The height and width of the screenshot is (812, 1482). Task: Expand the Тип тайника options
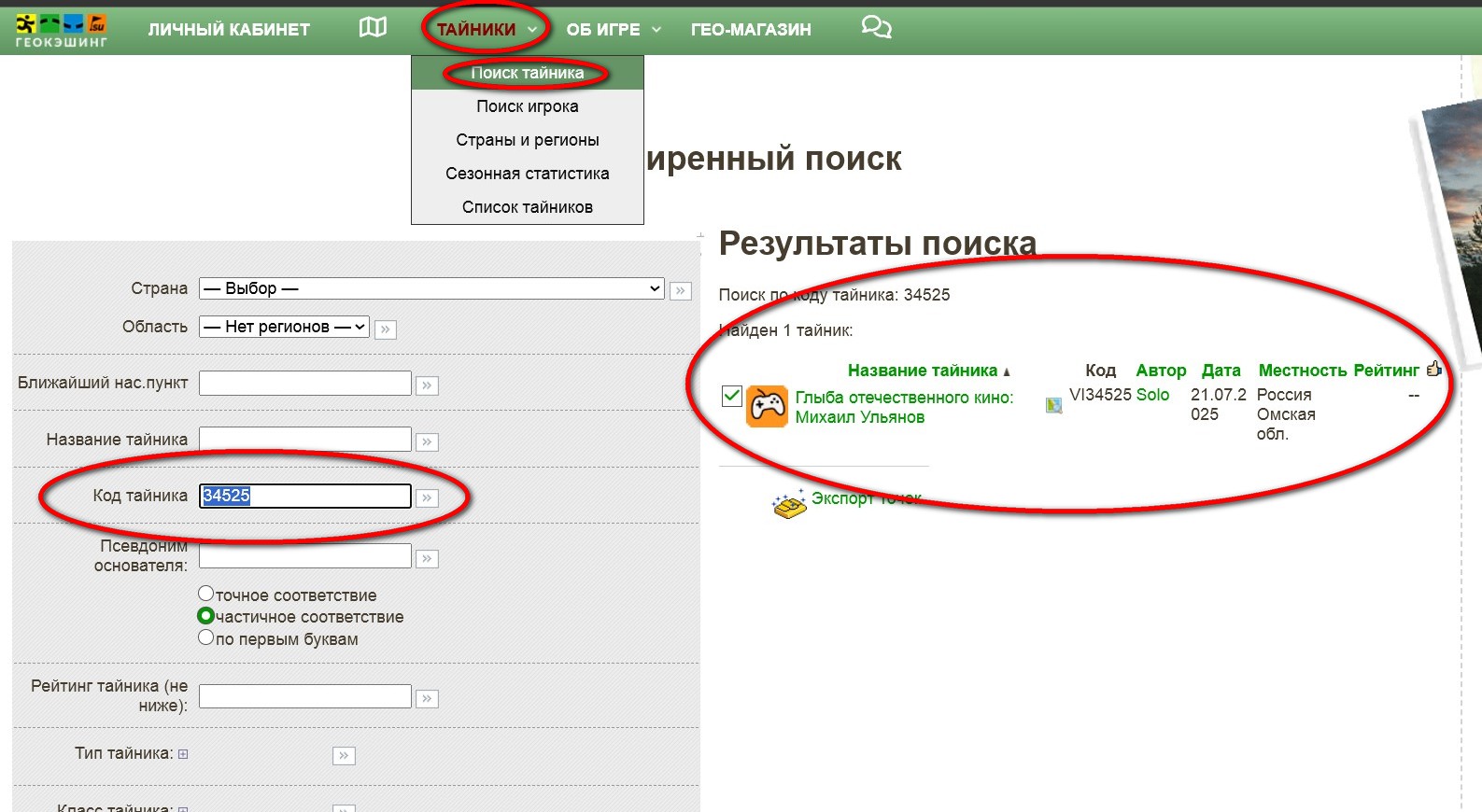pos(183,754)
